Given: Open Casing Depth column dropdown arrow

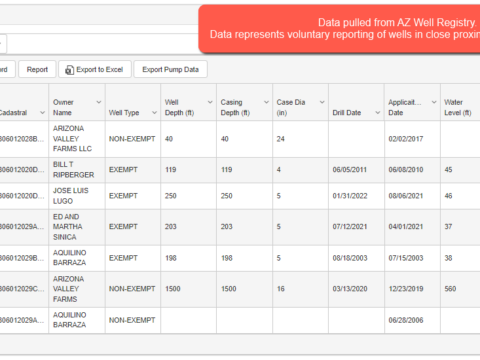Looking at the screenshot, I should pyautogui.click(x=266, y=102).
